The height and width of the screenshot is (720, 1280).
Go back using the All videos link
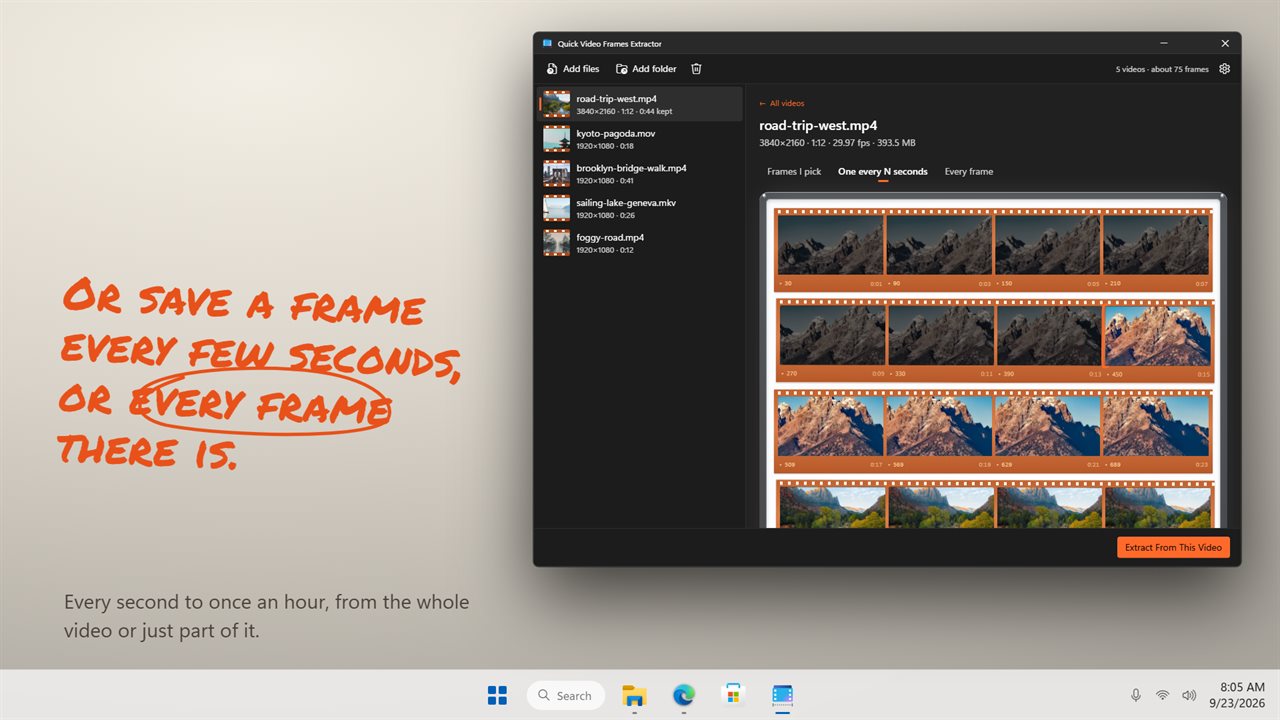[781, 103]
